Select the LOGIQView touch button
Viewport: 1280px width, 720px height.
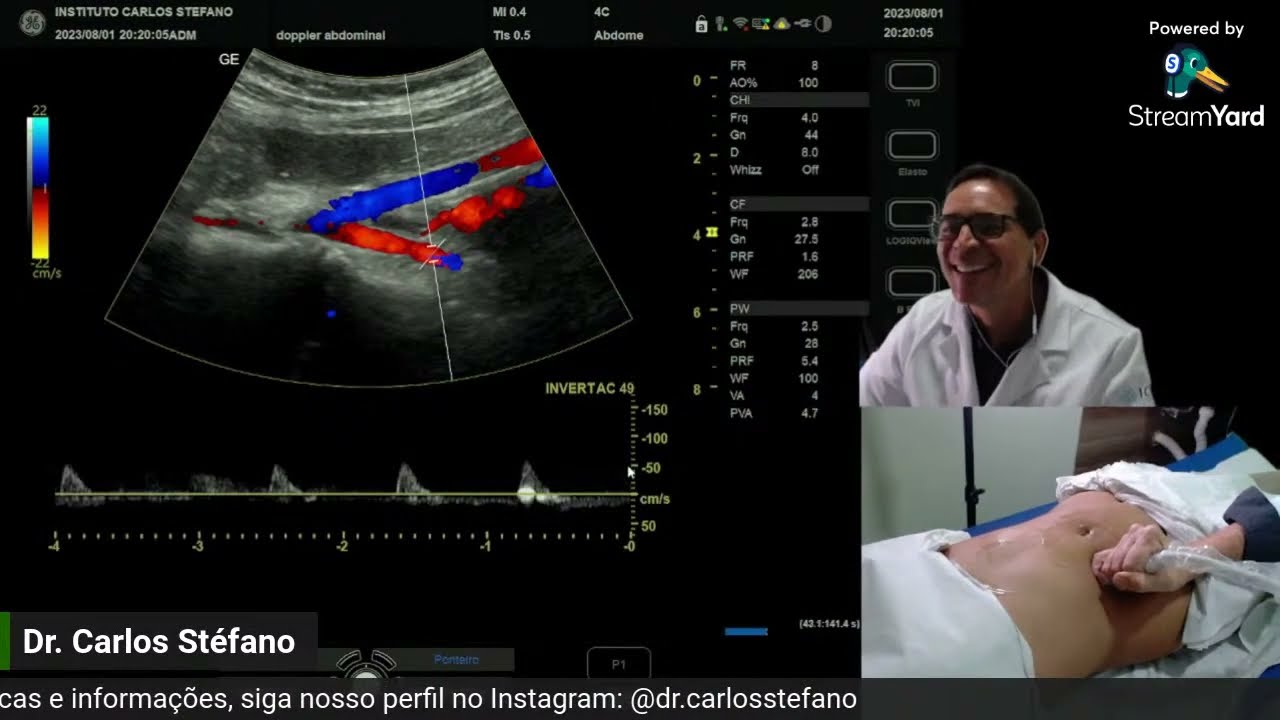[912, 214]
